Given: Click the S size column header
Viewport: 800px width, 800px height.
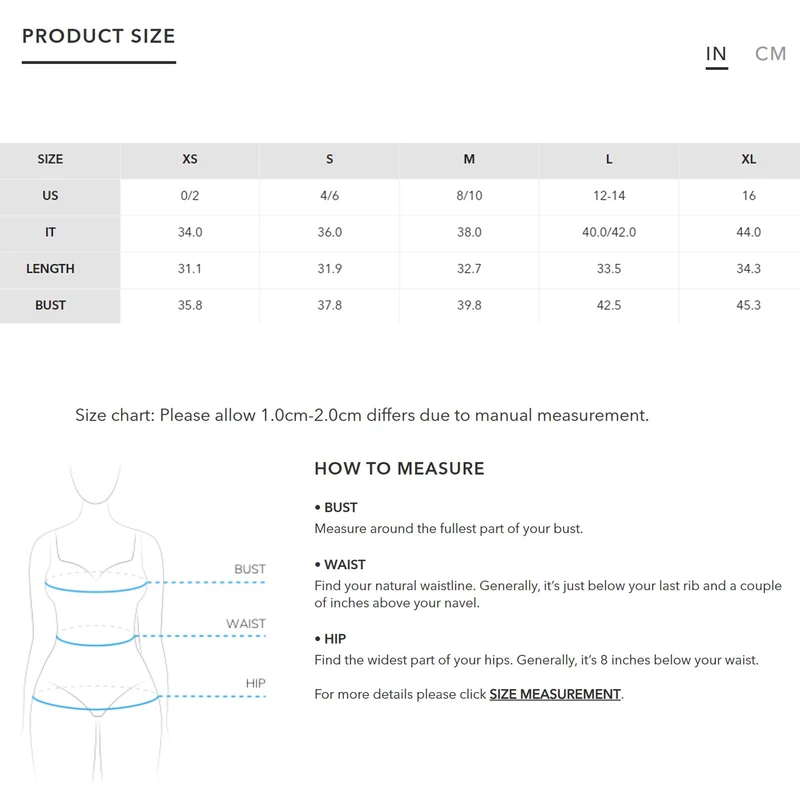Looking at the screenshot, I should 330,160.
